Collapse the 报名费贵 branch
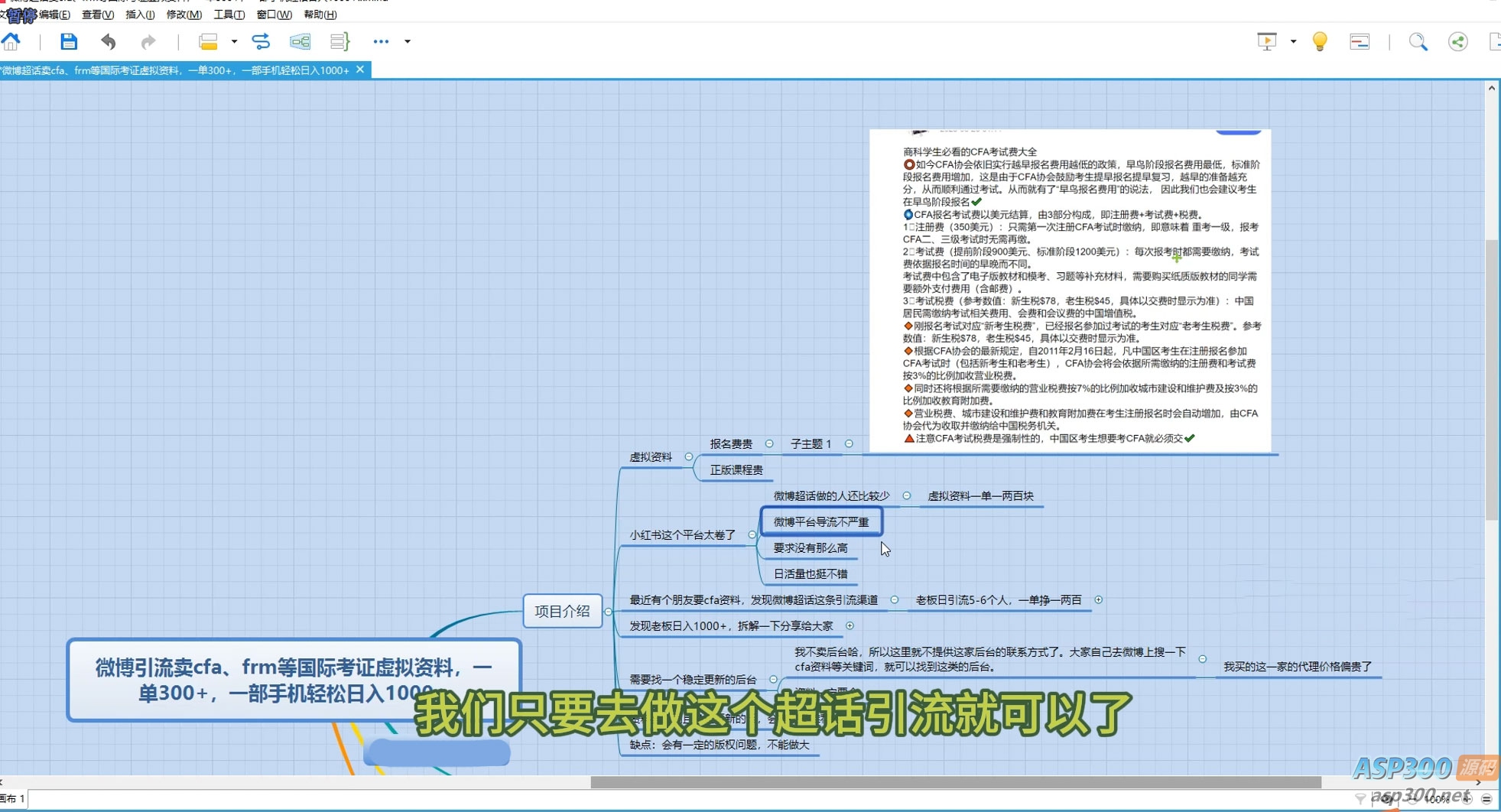This screenshot has width=1501, height=812. click(769, 443)
